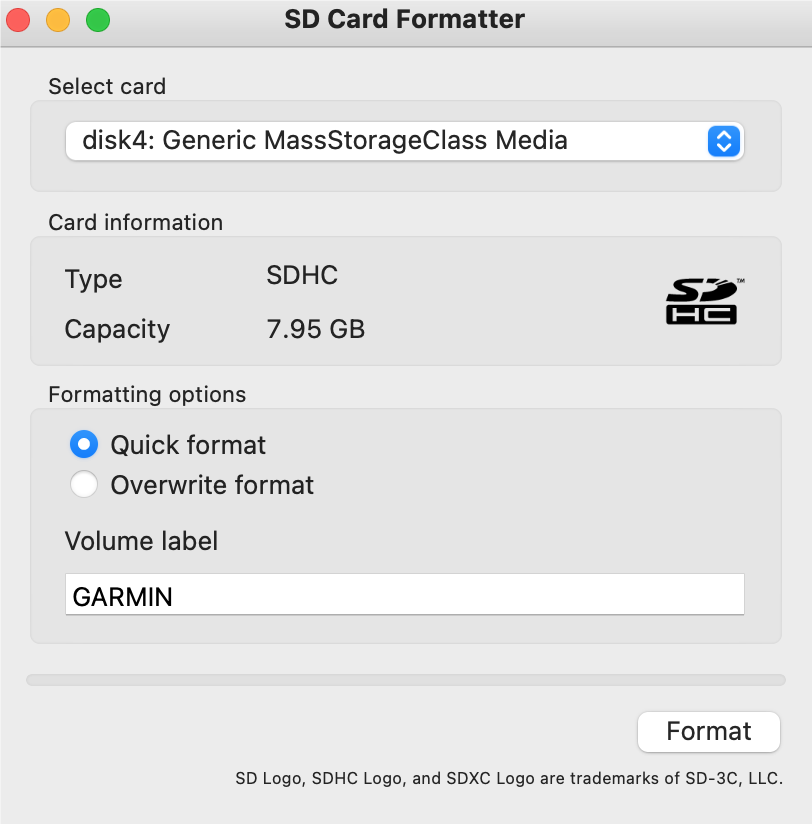Click inside the GARMIN volume label field
Screen dimensions: 812x824
click(x=405, y=594)
